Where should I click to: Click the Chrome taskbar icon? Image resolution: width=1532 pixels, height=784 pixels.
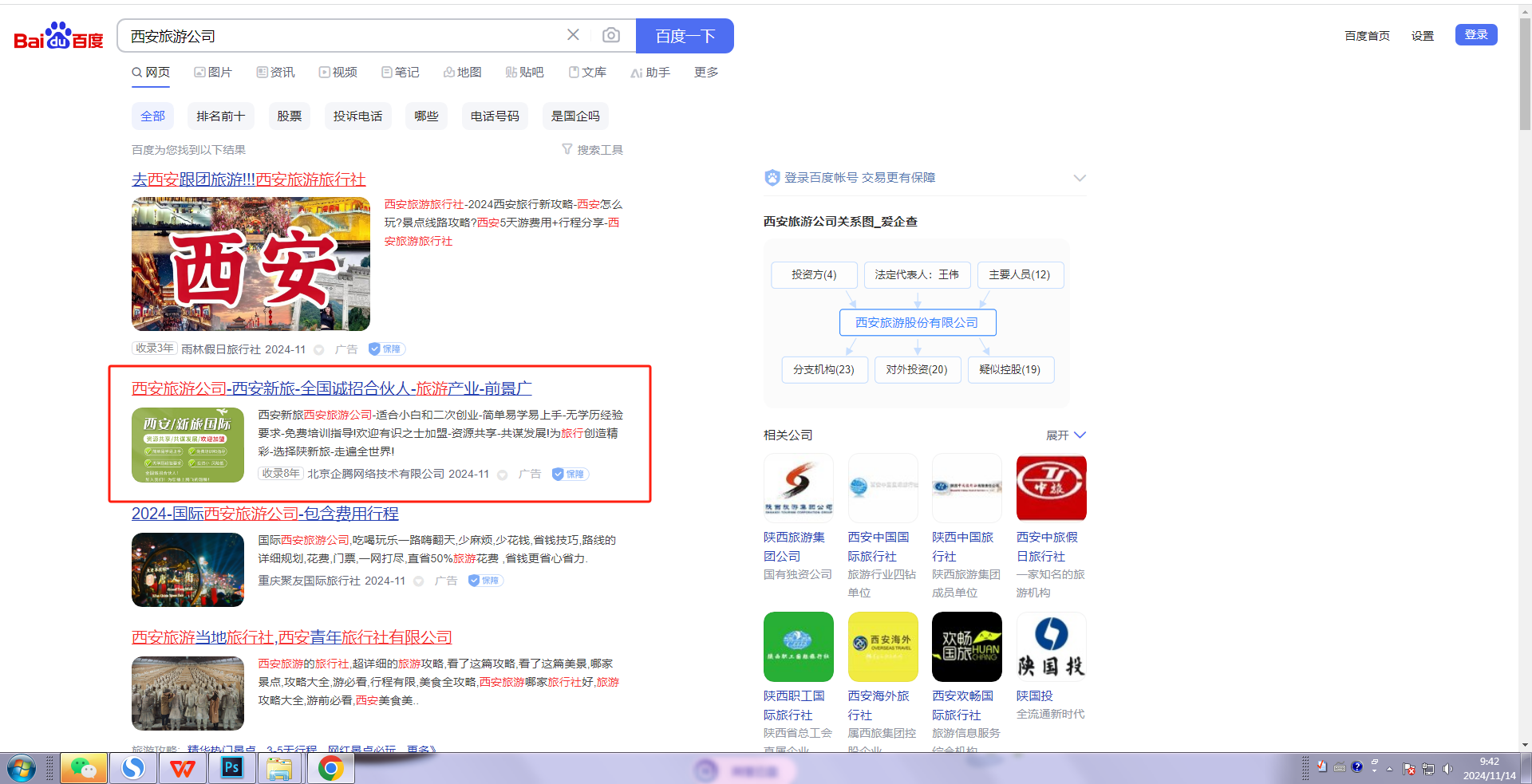coord(330,768)
